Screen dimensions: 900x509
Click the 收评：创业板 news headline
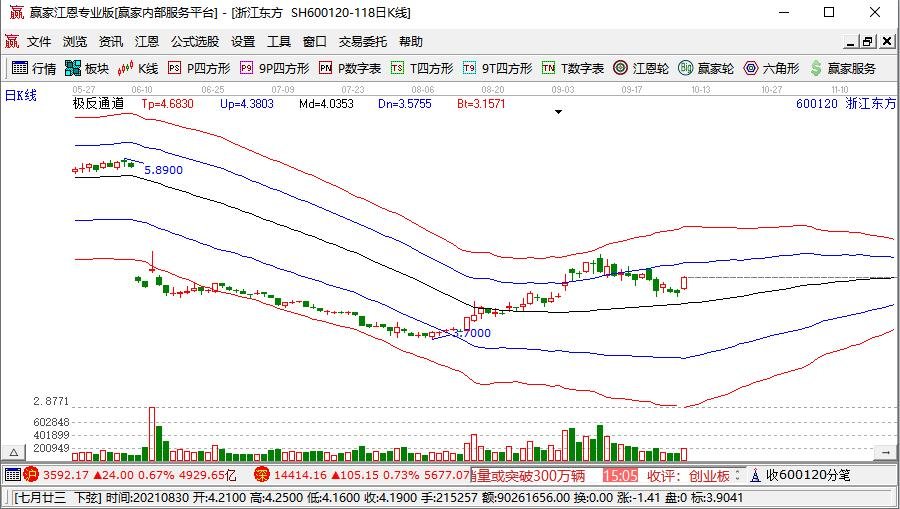688,475
